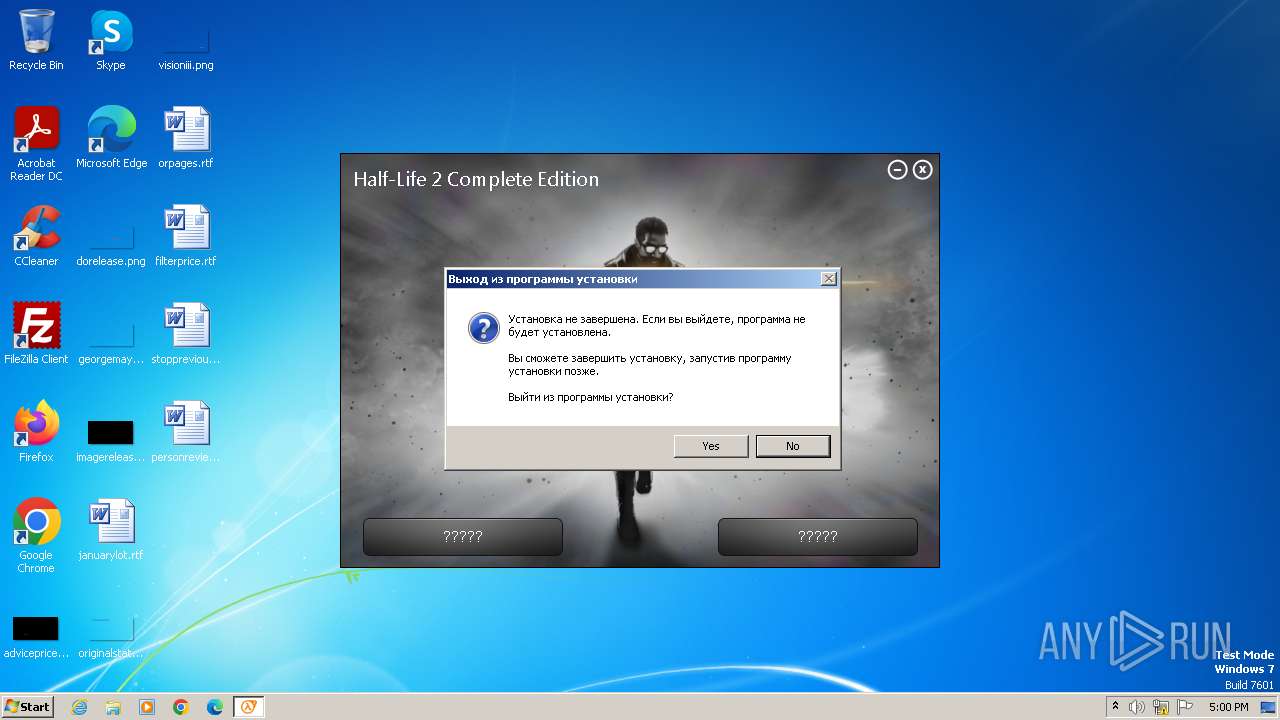The image size is (1280, 720).
Task: Launch FileZilla Client from desktop
Action: point(36,334)
